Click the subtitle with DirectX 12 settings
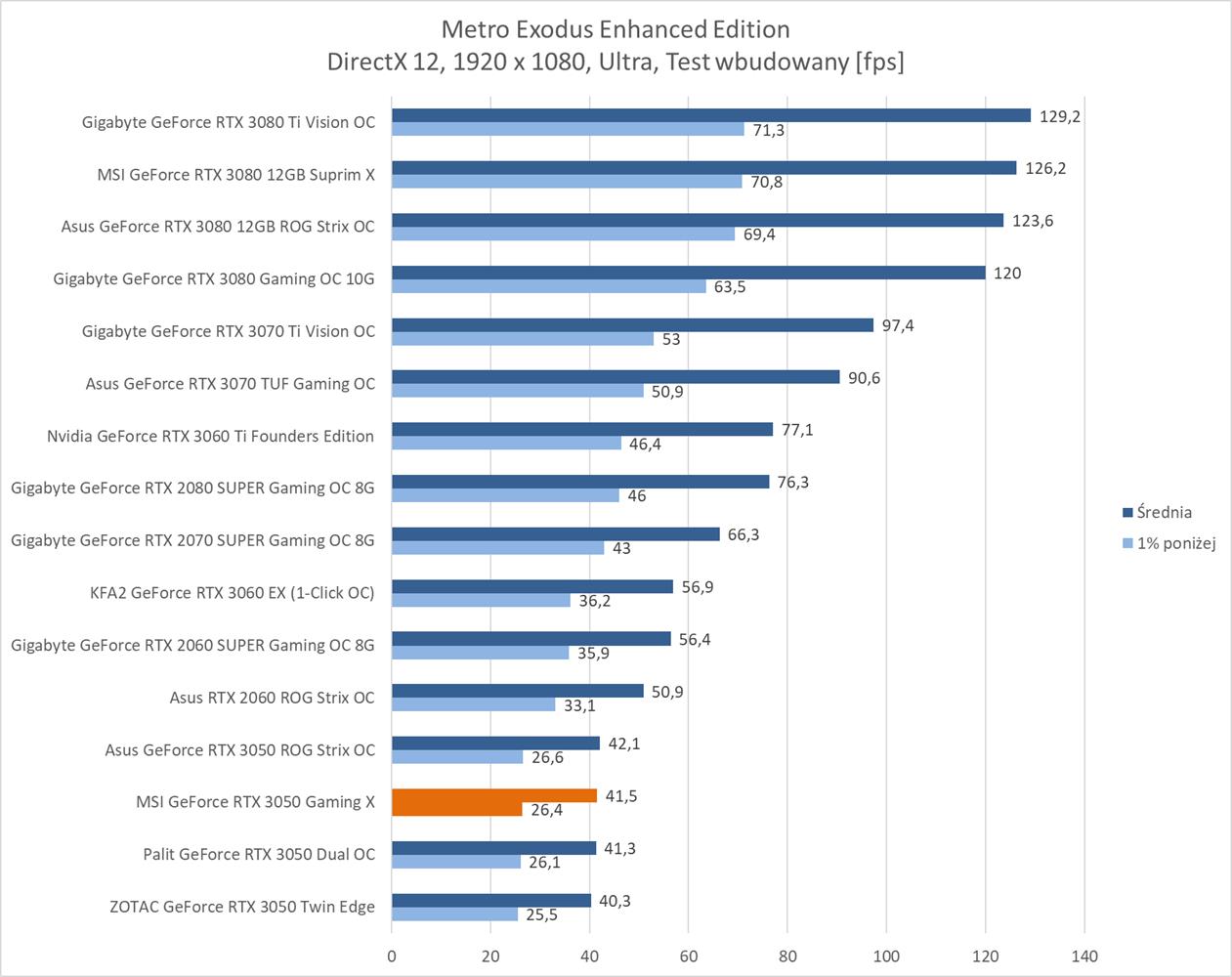The width and height of the screenshot is (1232, 977). point(616,62)
